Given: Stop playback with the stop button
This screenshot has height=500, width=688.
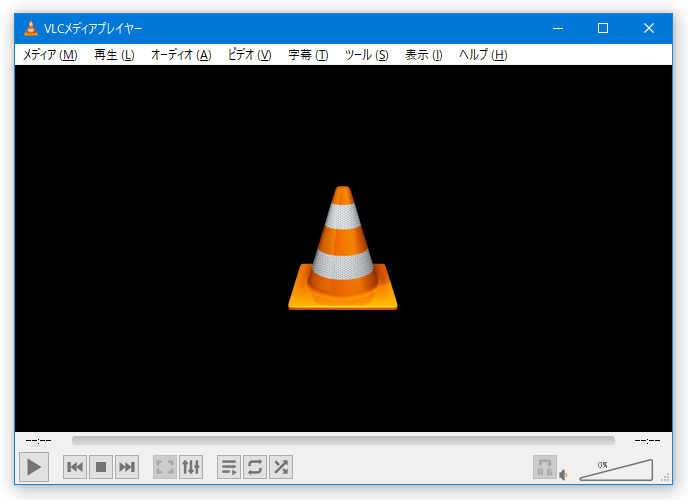Looking at the screenshot, I should pyautogui.click(x=101, y=467).
